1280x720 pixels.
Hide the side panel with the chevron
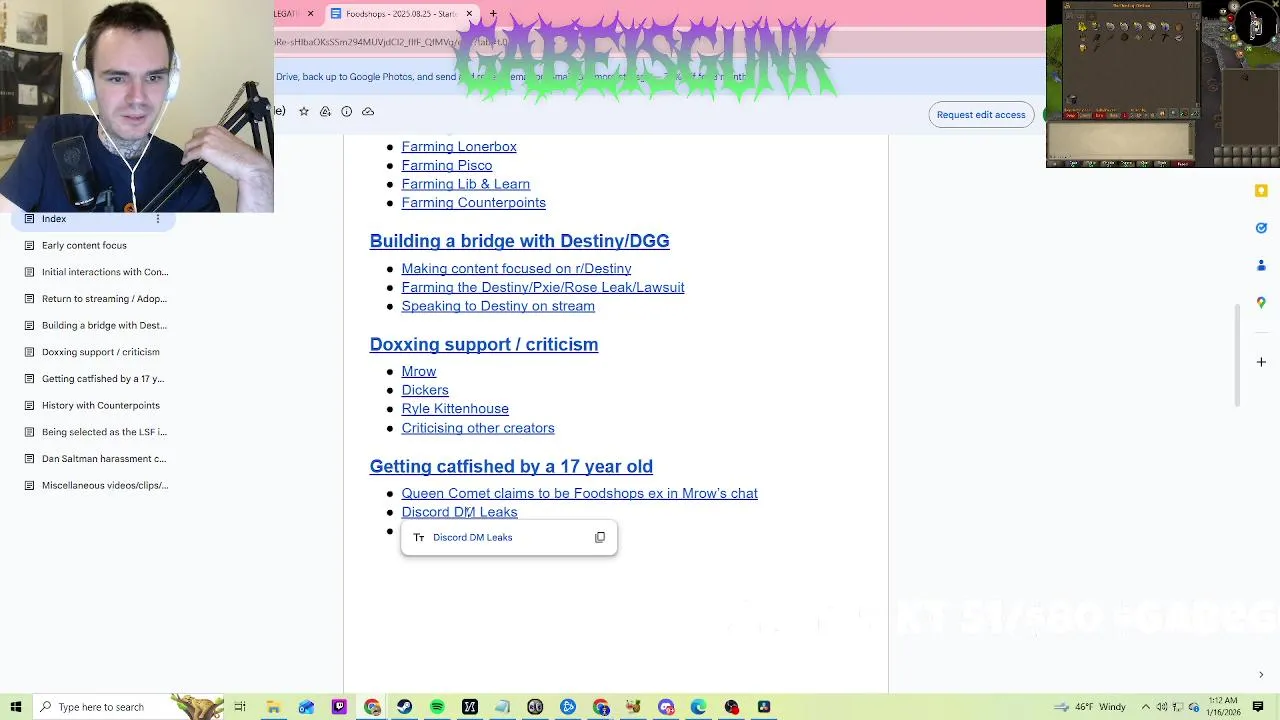tap(1261, 675)
